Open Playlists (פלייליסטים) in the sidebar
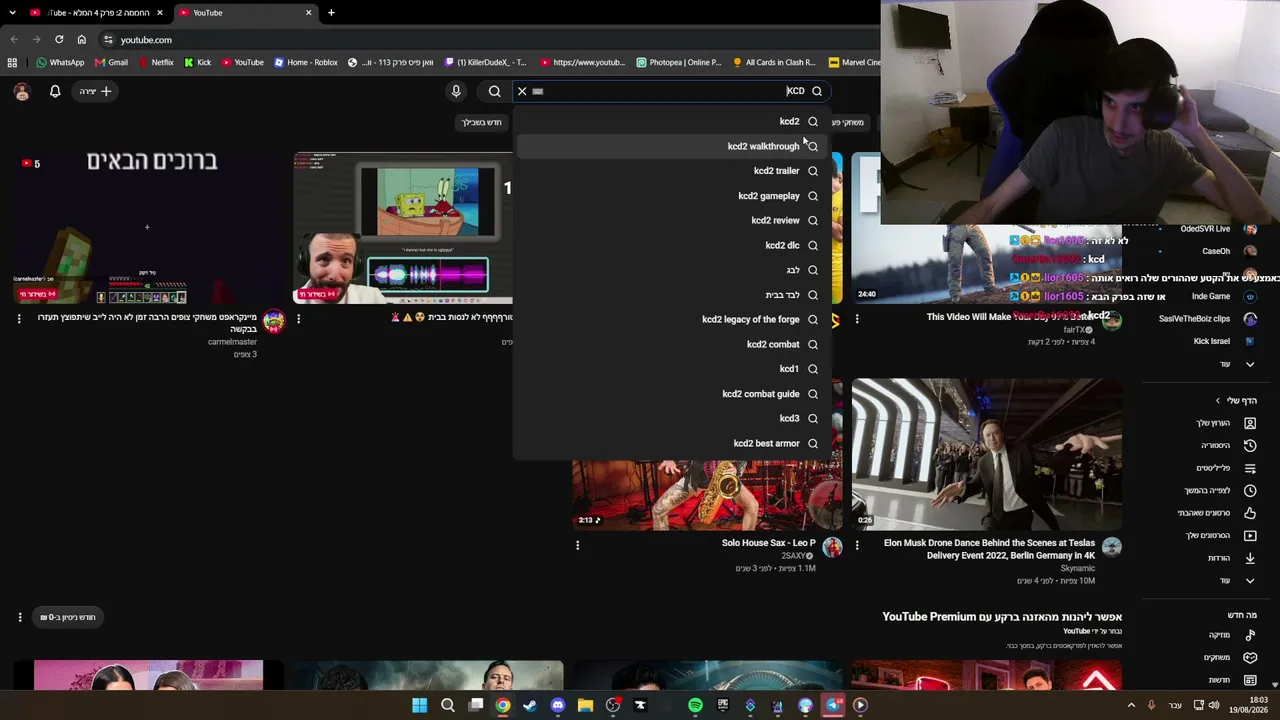The image size is (1280, 720). pos(1225,468)
